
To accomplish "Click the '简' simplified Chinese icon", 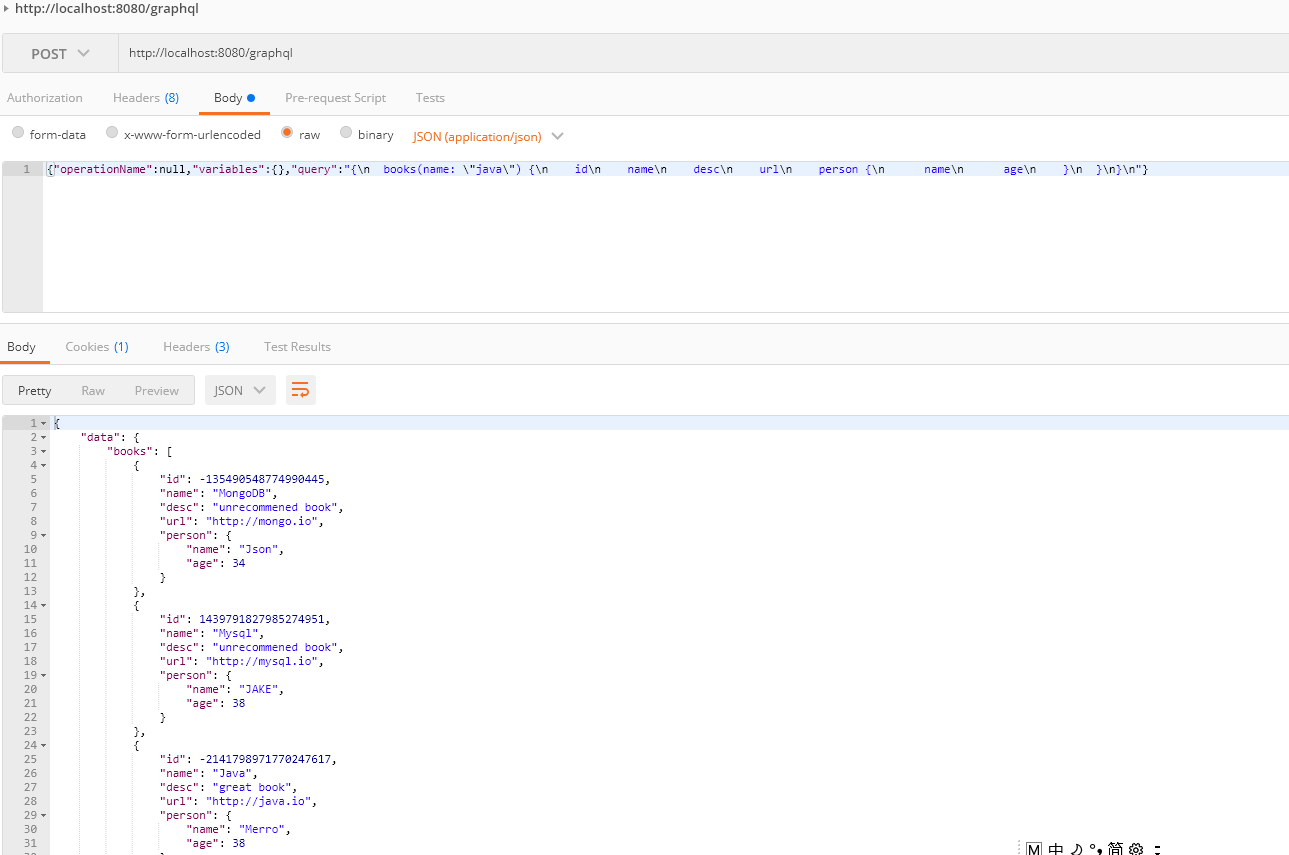I will pos(1115,849).
